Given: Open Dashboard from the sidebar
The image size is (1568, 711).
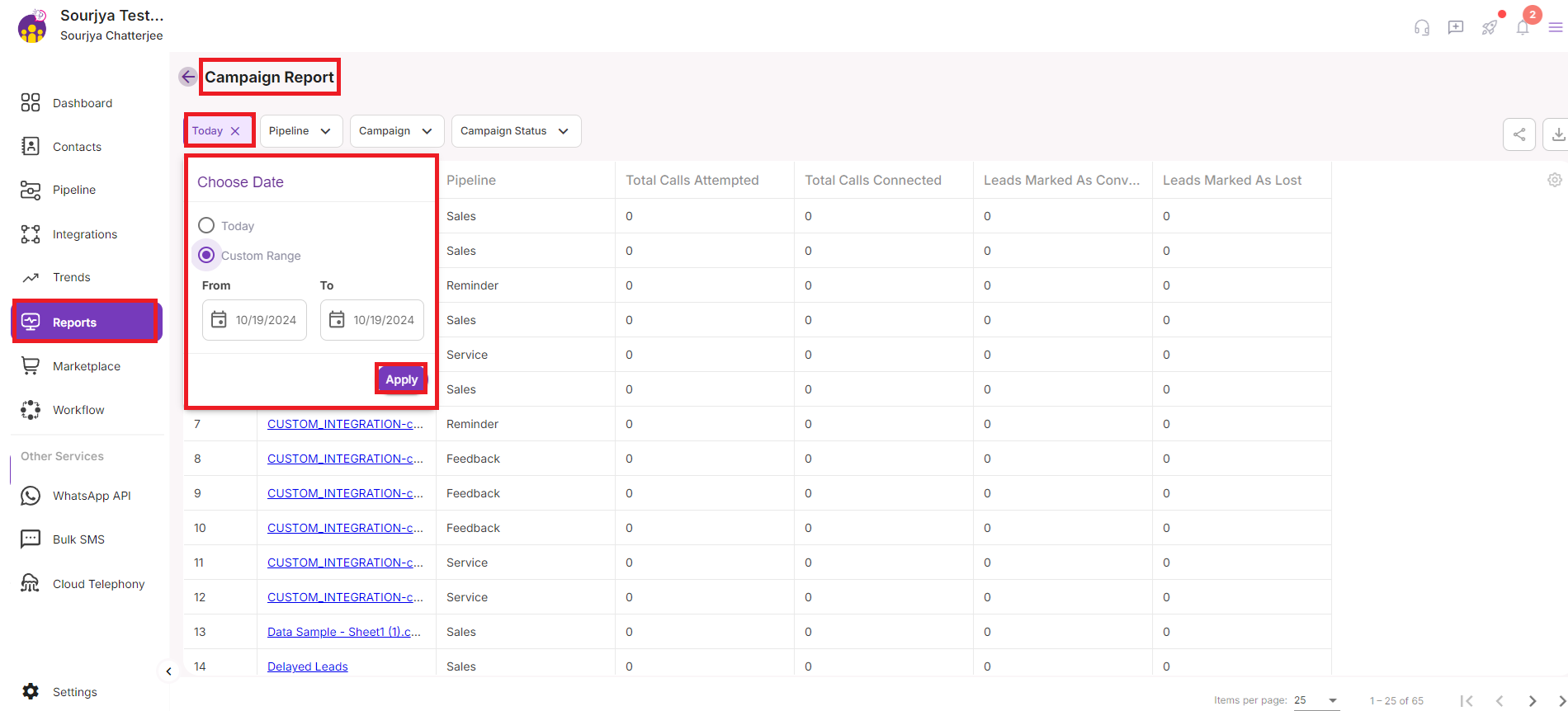Looking at the screenshot, I should click(83, 103).
